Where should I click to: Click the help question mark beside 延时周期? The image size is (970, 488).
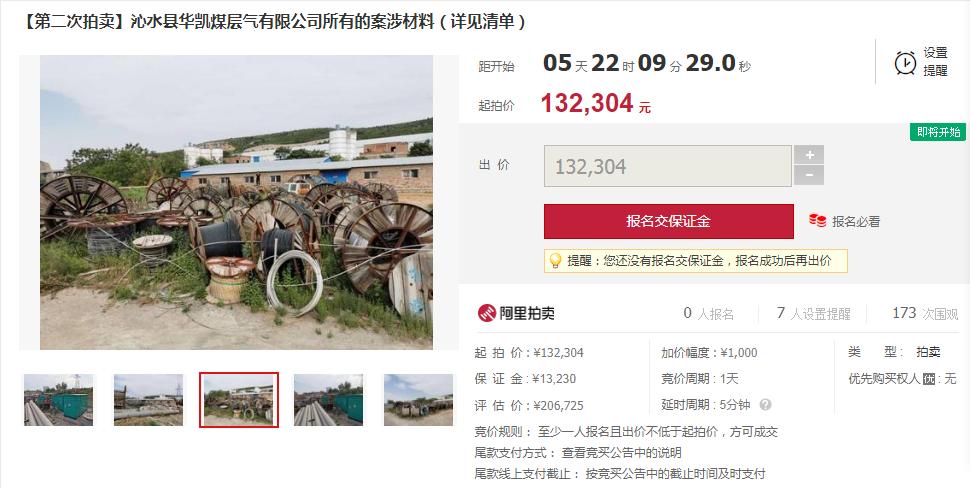765,405
